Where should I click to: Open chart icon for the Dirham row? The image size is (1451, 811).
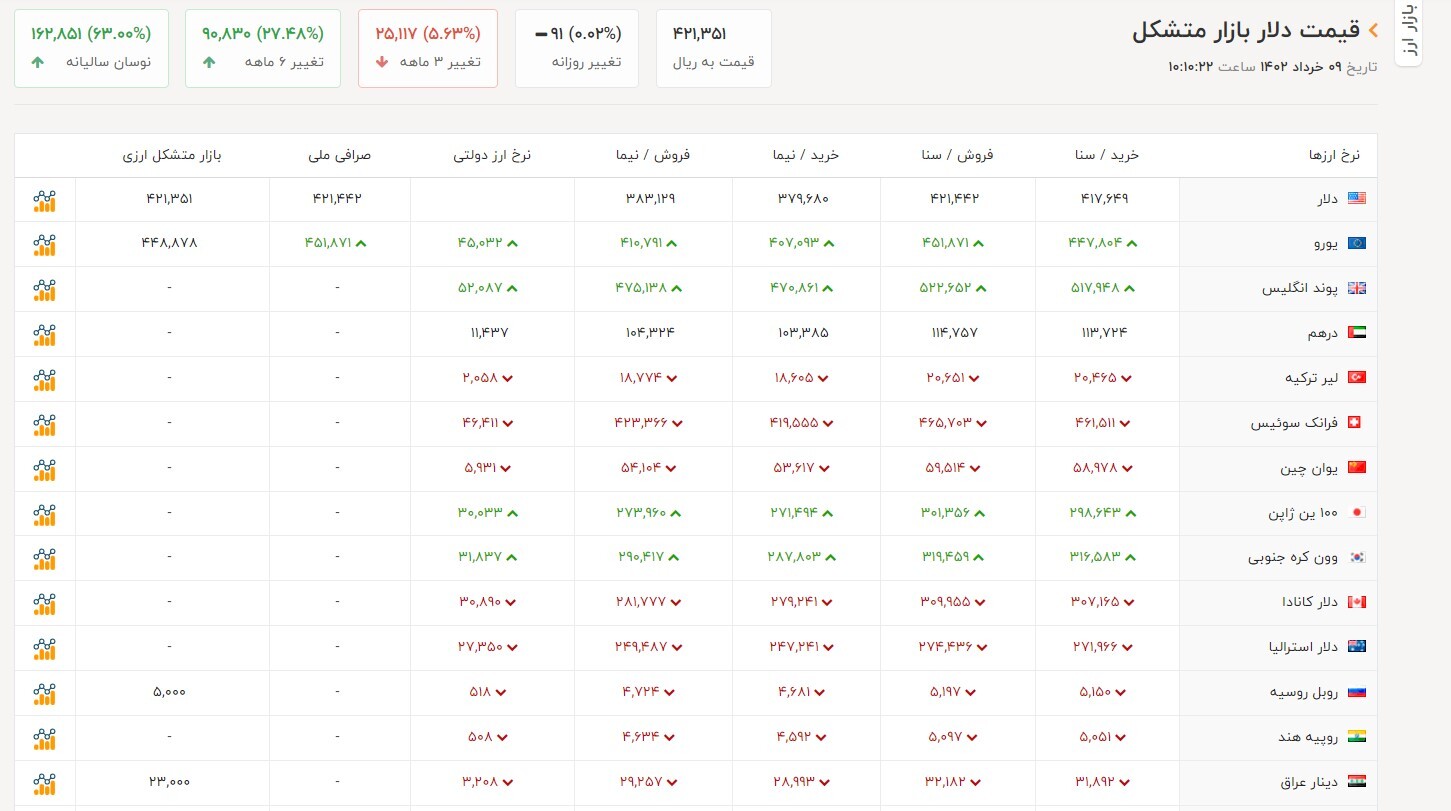(x=44, y=334)
